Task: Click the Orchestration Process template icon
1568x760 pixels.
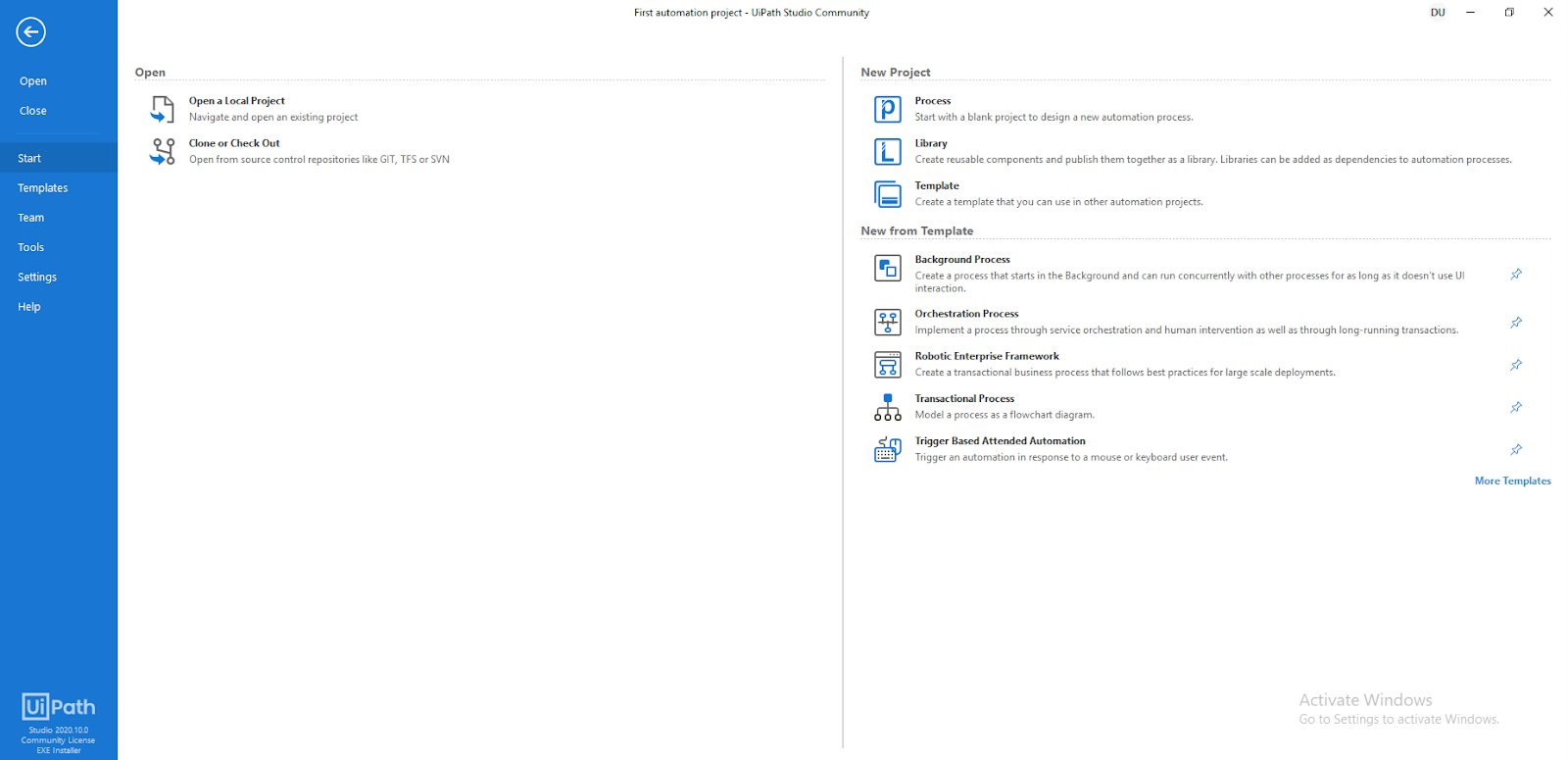Action: pyautogui.click(x=888, y=322)
